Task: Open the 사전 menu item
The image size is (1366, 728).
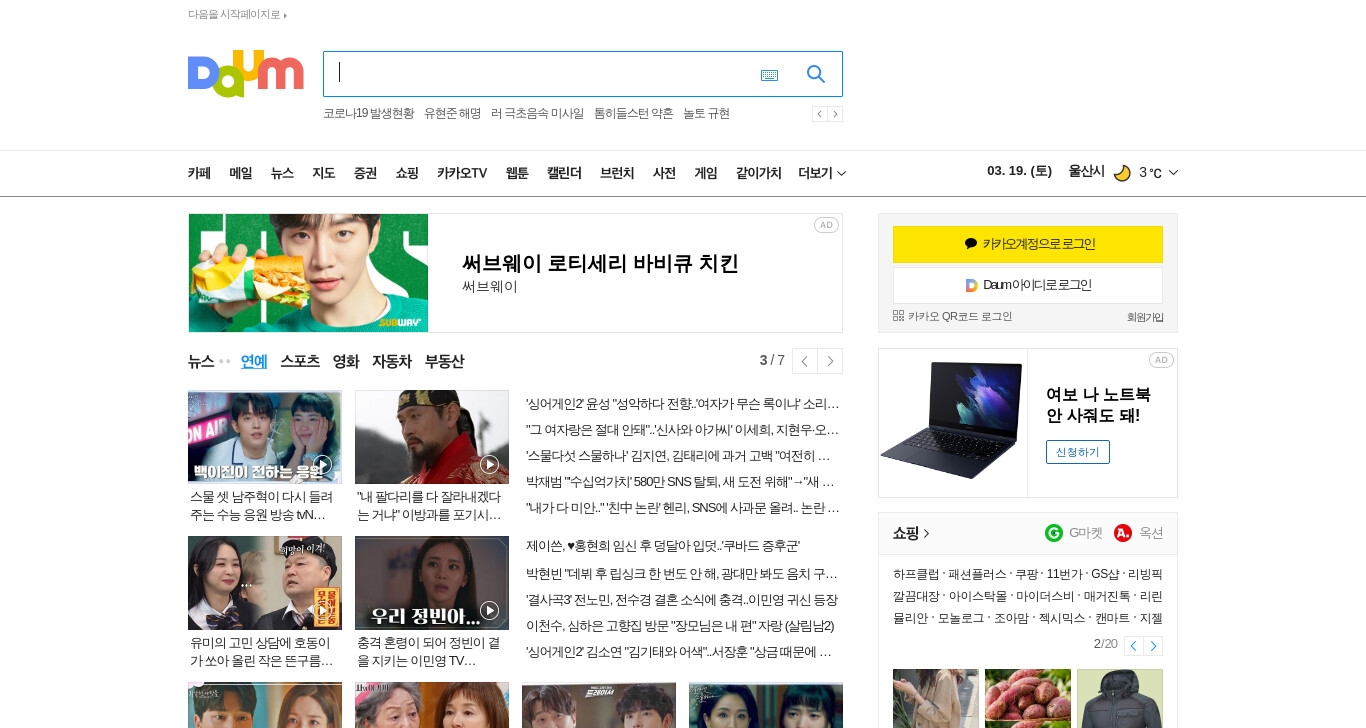Action: pyautogui.click(x=664, y=173)
